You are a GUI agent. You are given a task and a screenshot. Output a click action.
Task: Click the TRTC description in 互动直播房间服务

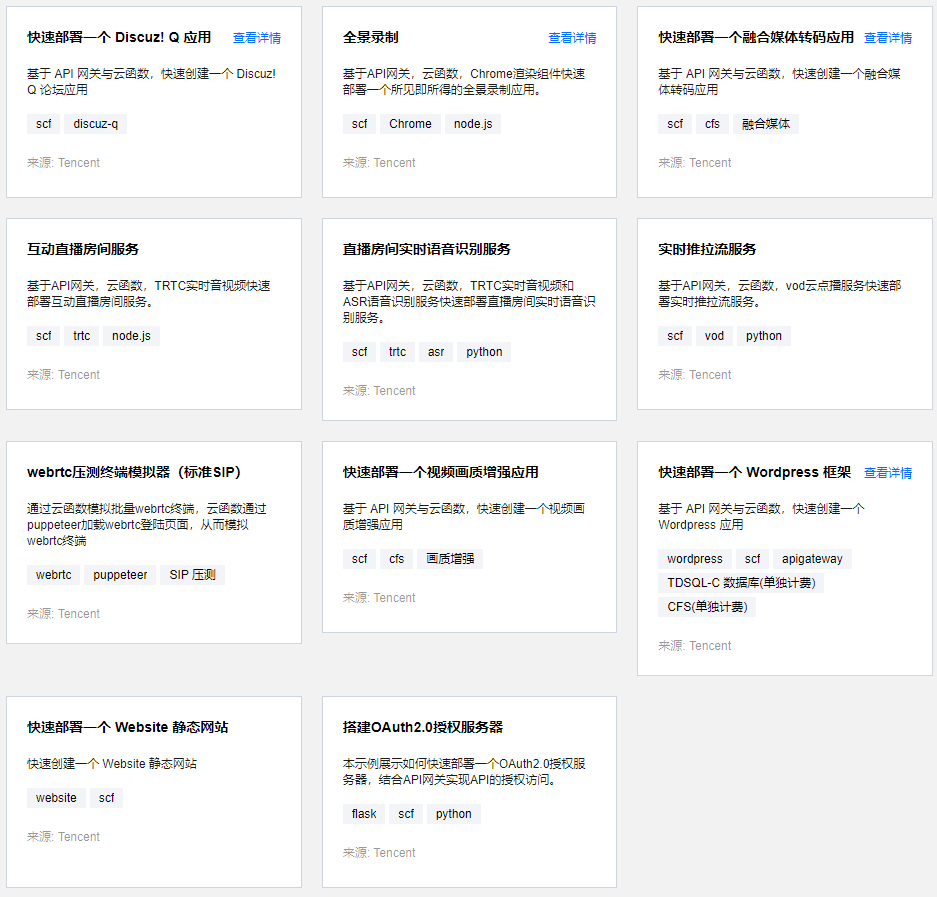[149, 293]
